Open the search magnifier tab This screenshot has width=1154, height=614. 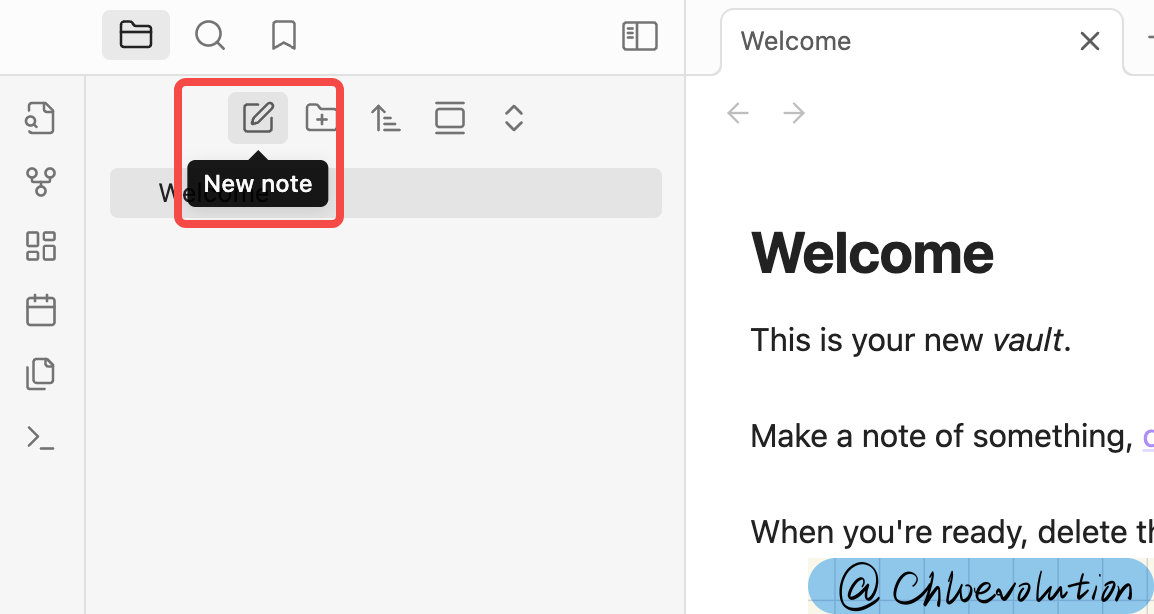pyautogui.click(x=210, y=35)
